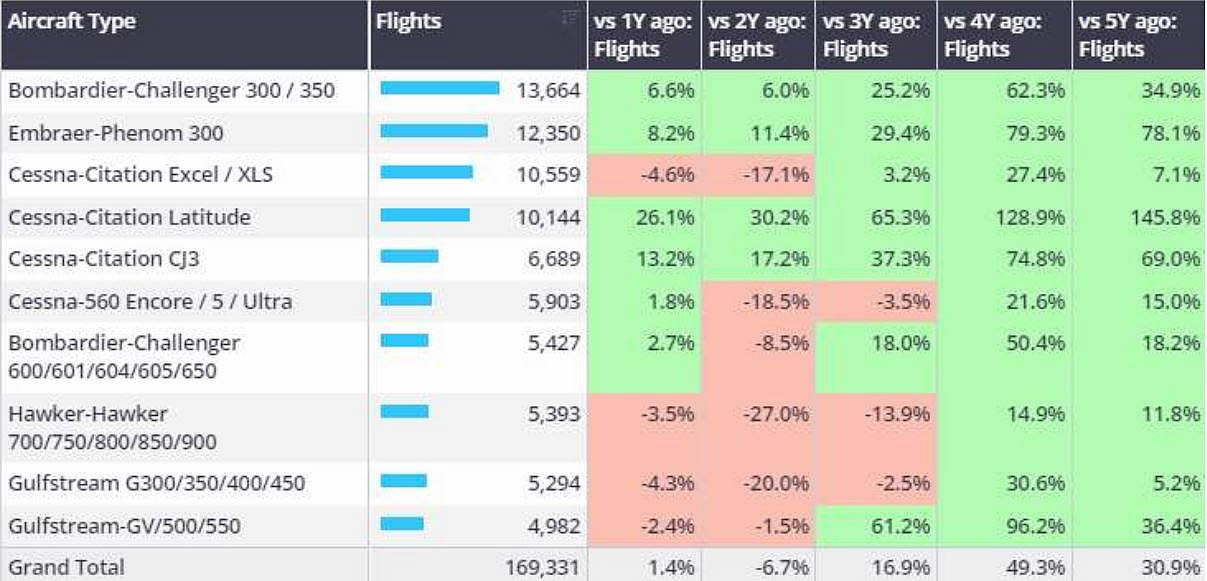This screenshot has width=1207, height=581.
Task: Click the Grand Total 169,331 value
Action: 544,568
